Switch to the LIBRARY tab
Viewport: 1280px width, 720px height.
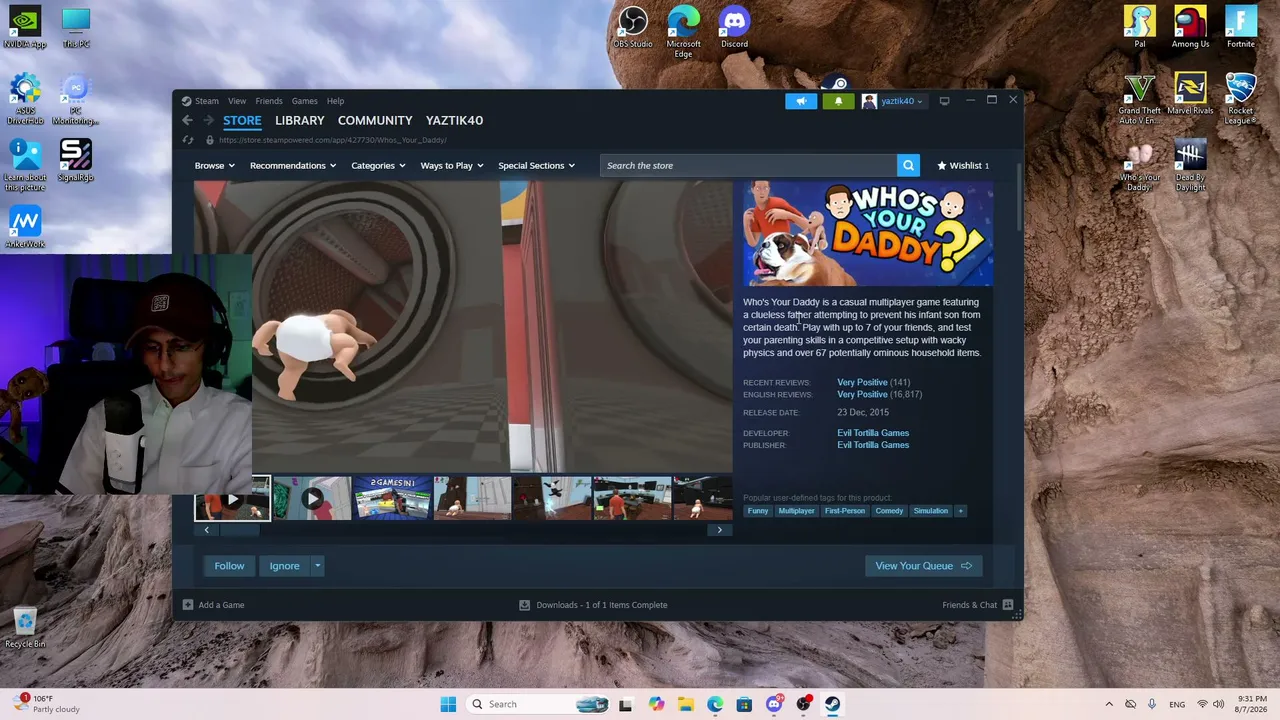click(x=300, y=120)
